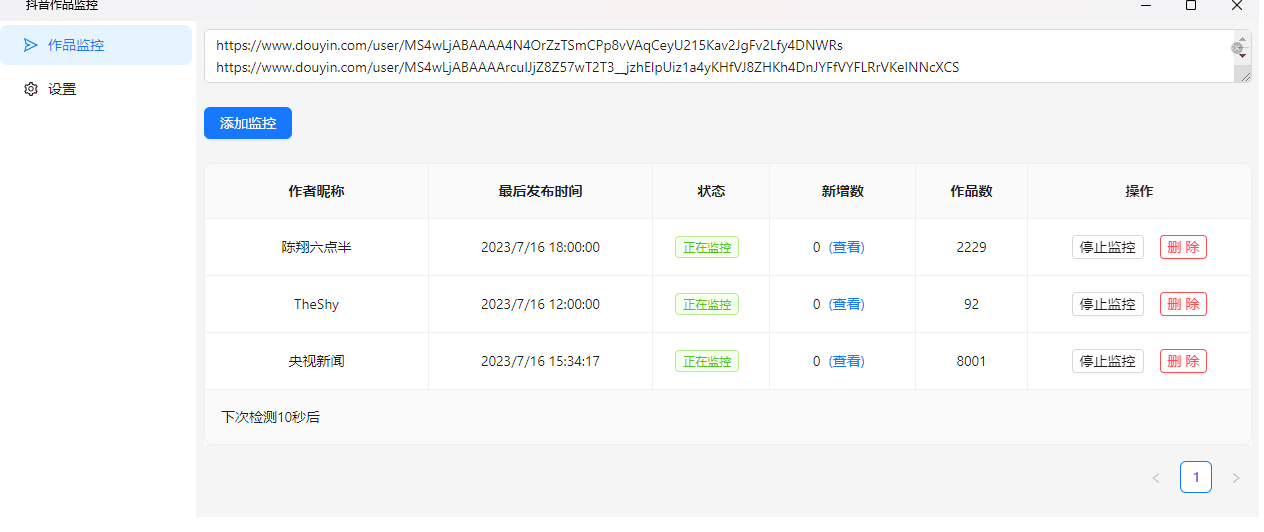Select author name 陈翔六点半

[317, 247]
